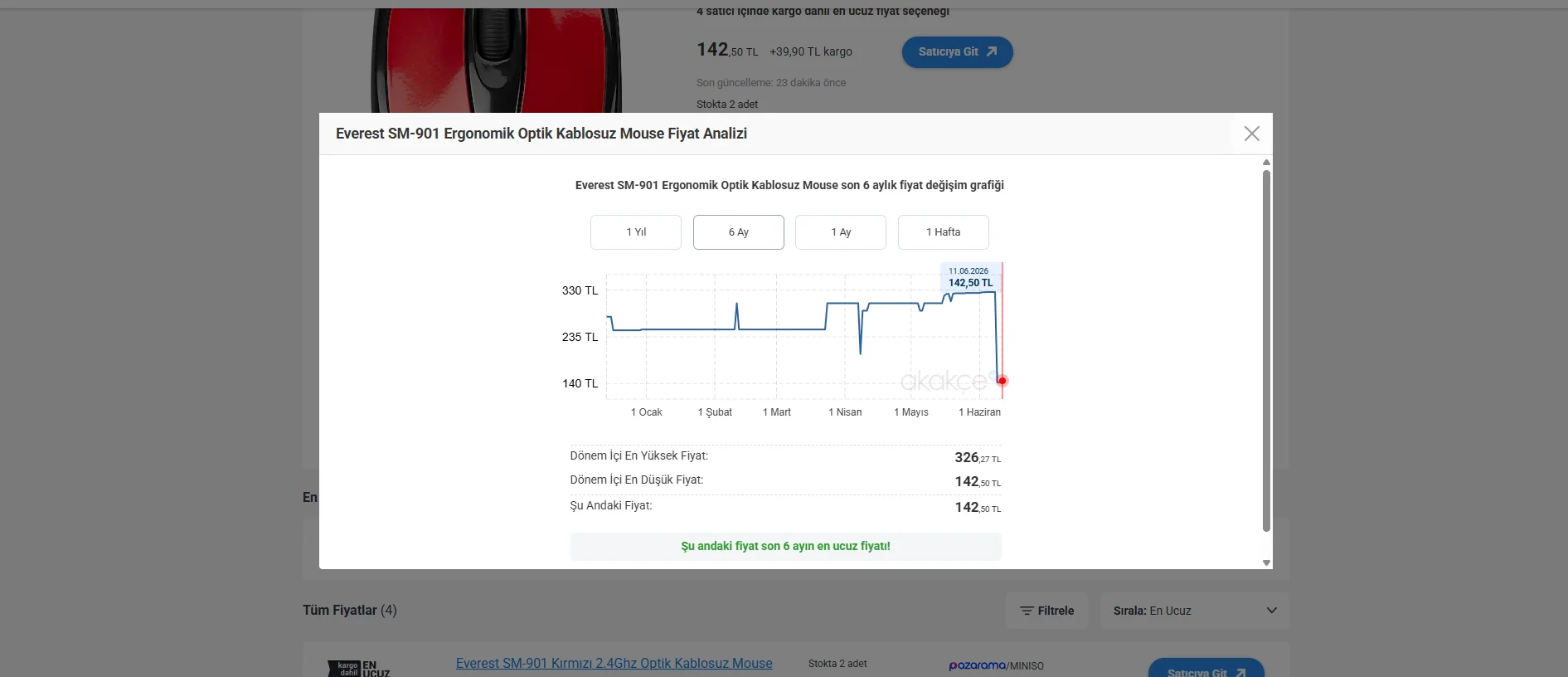
Task: Click top Satıcıya Git button
Action: point(958,51)
